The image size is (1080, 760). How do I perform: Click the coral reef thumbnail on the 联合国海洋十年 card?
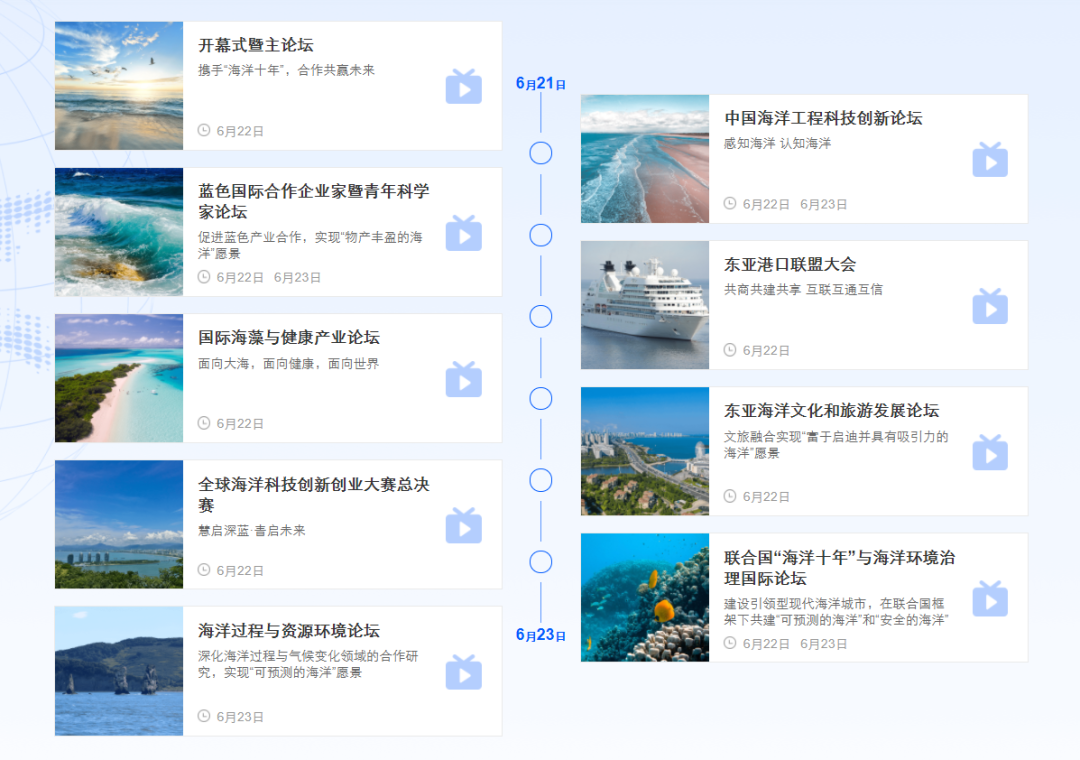(x=645, y=598)
